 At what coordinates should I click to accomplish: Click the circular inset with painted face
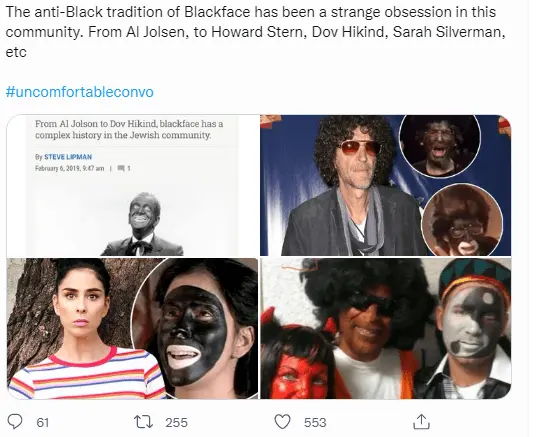tap(196, 328)
